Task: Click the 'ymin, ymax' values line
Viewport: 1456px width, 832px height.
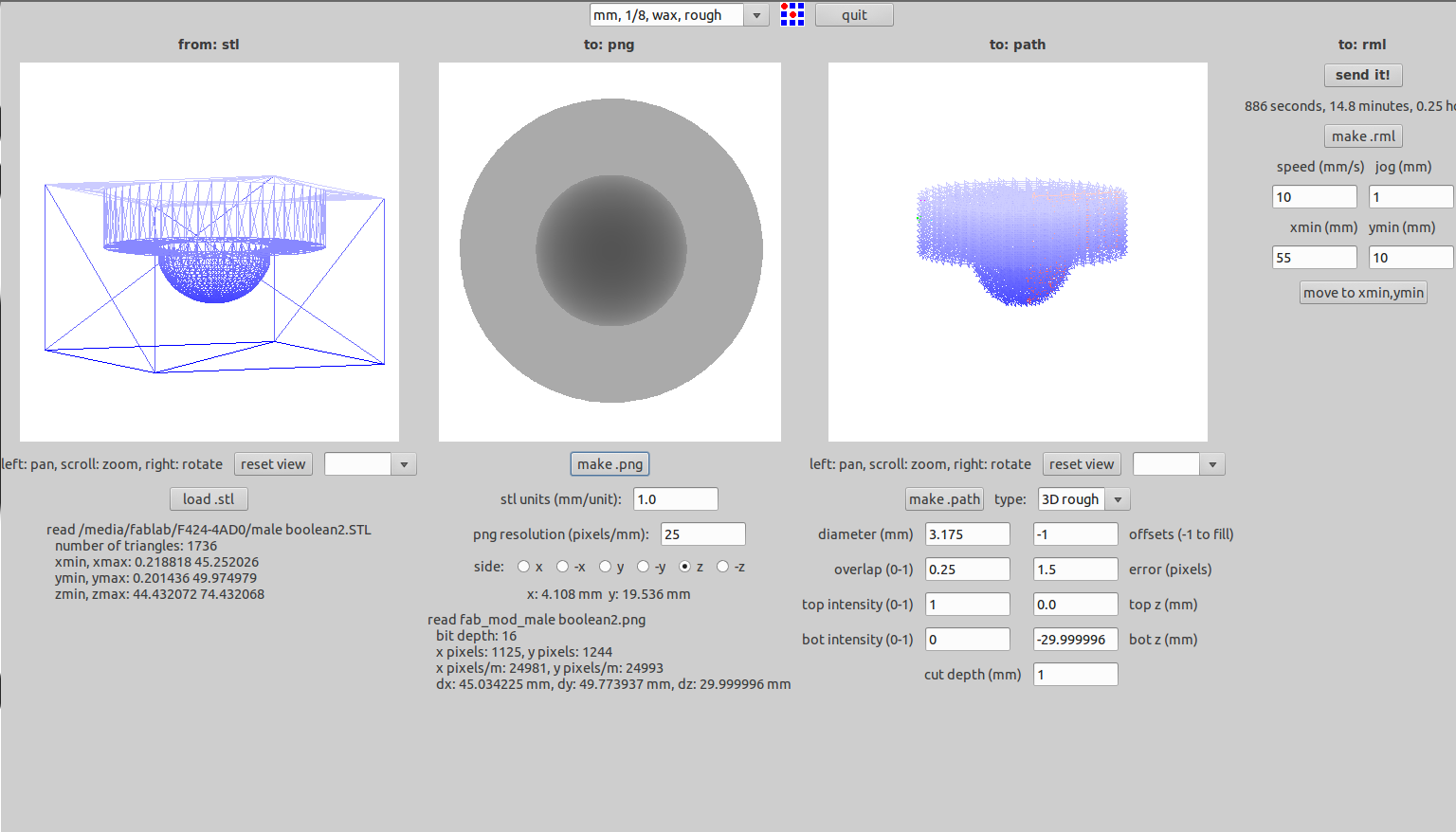Action: click(155, 578)
